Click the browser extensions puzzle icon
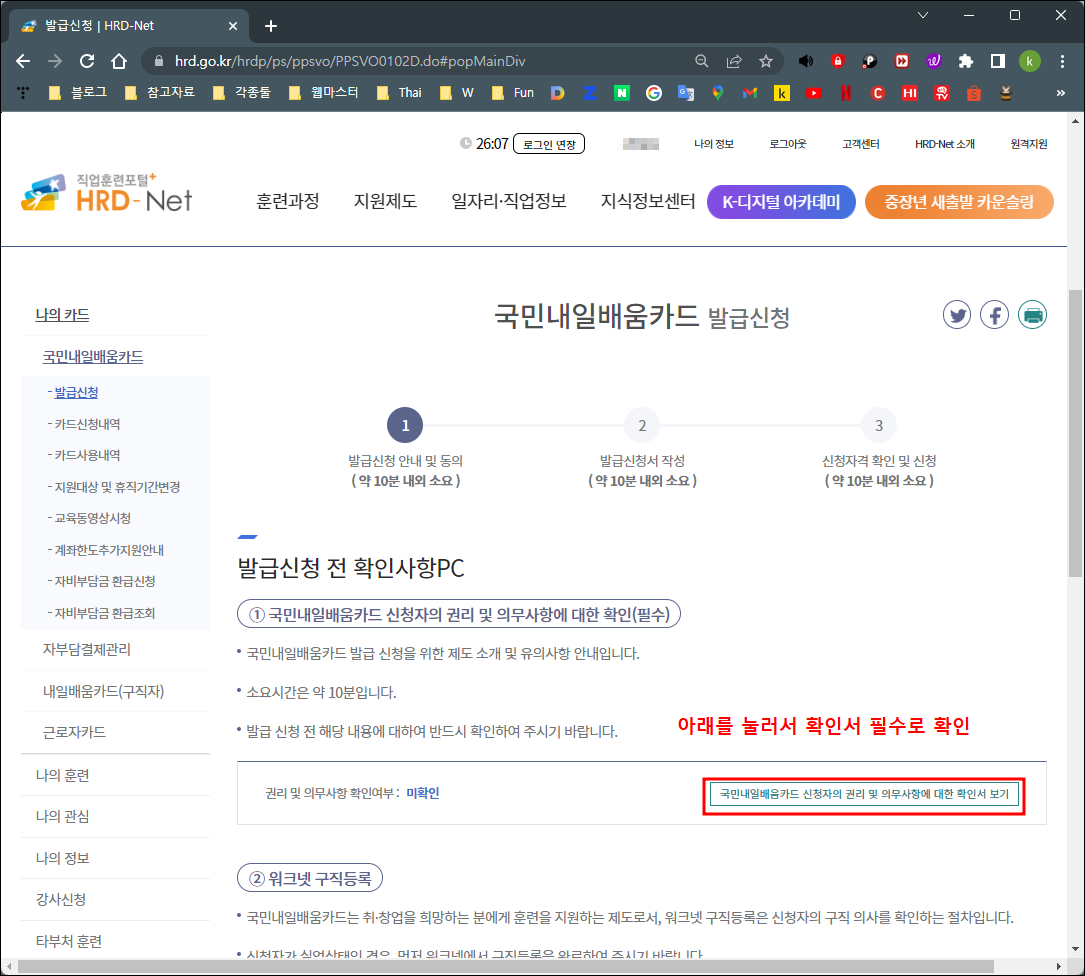This screenshot has width=1085, height=976. 965,60
